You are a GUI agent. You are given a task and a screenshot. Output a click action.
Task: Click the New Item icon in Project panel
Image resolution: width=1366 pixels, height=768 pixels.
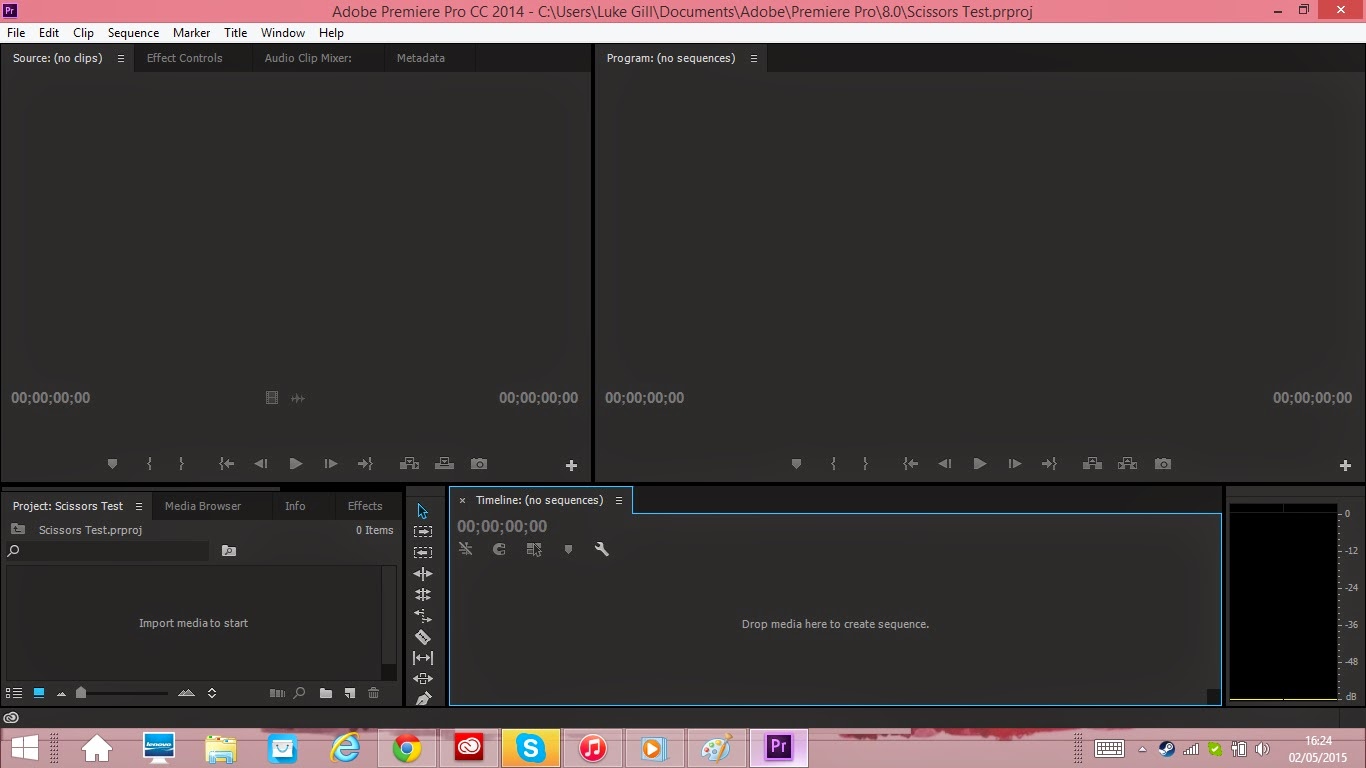coord(350,693)
